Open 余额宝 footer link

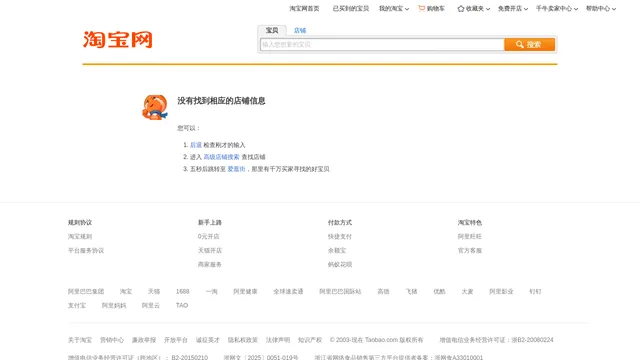(337, 250)
